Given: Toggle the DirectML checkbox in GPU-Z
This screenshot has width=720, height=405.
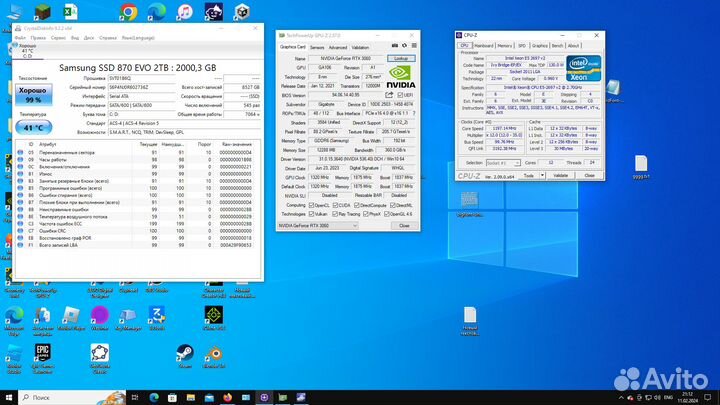Looking at the screenshot, I should point(393,205).
